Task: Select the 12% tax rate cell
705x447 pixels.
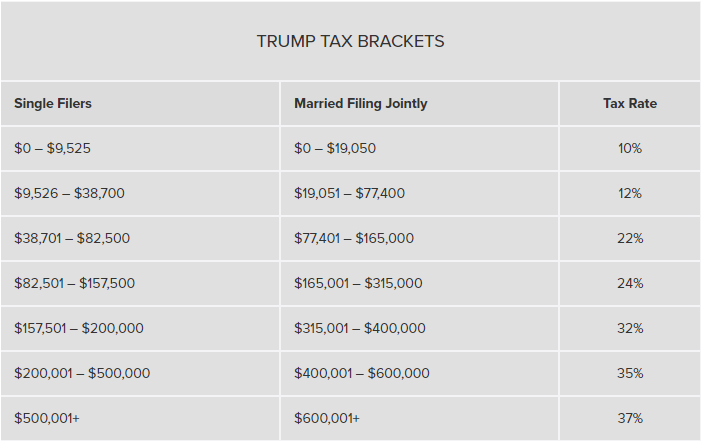Action: (x=630, y=193)
